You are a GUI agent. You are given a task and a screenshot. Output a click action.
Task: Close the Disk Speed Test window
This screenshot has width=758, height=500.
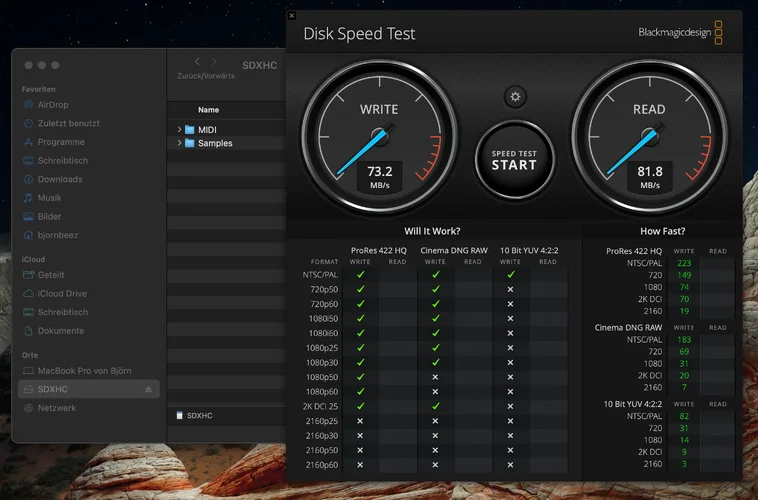pyautogui.click(x=291, y=15)
